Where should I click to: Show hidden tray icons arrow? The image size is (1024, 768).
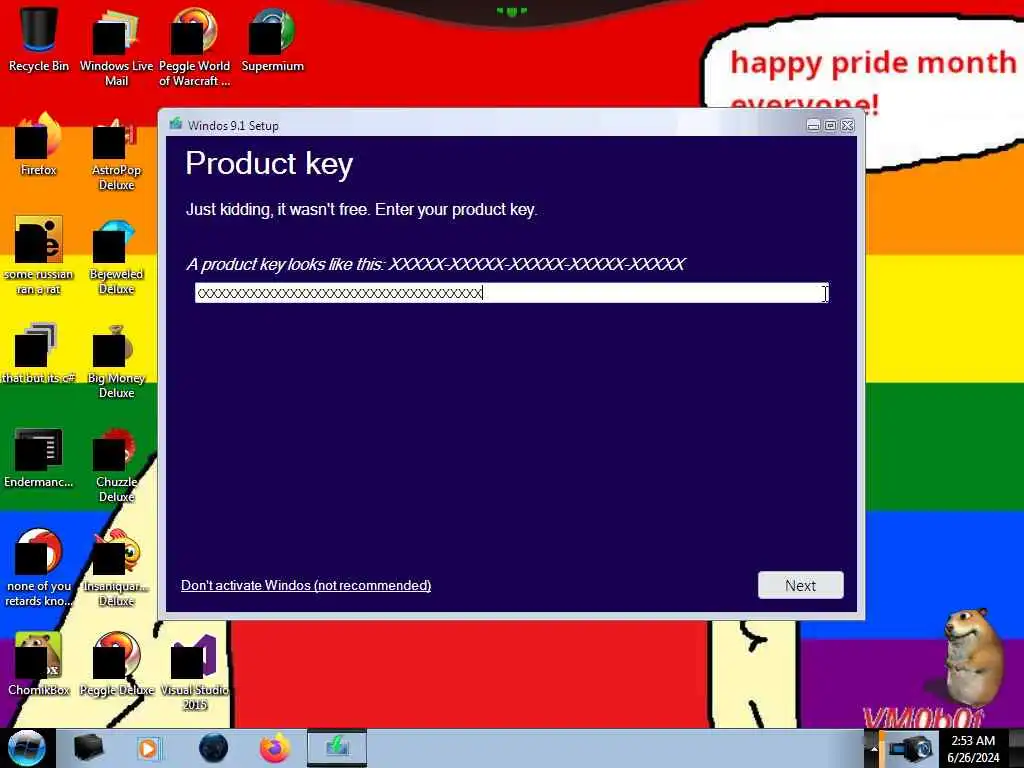click(873, 749)
